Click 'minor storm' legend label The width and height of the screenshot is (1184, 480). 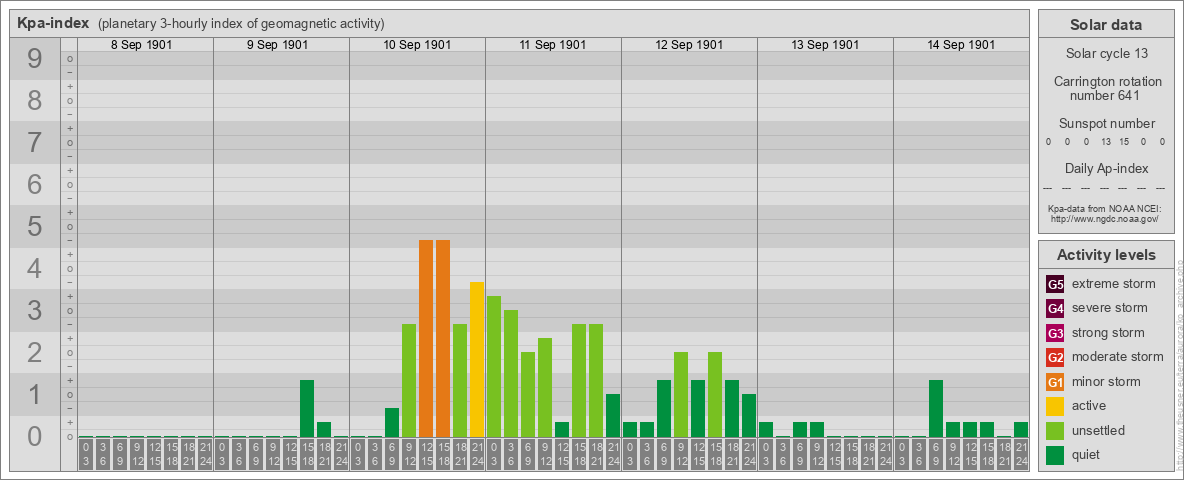tap(1106, 381)
